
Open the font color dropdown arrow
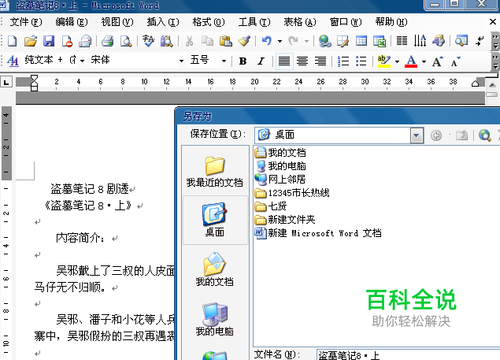click(x=424, y=61)
